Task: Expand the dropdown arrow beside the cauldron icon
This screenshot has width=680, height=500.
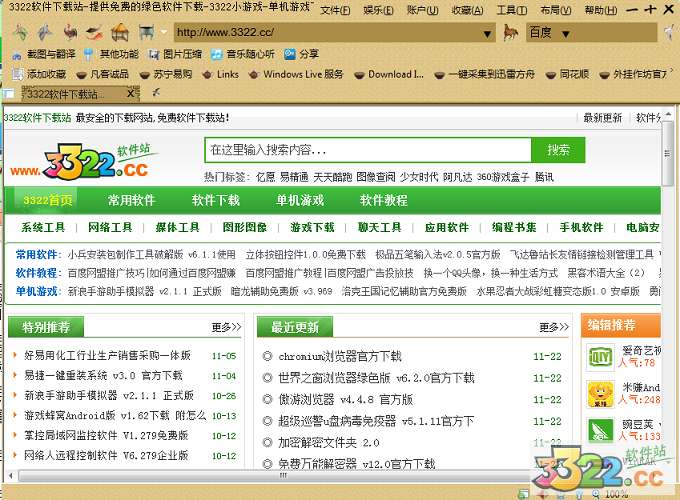Action: pos(162,33)
